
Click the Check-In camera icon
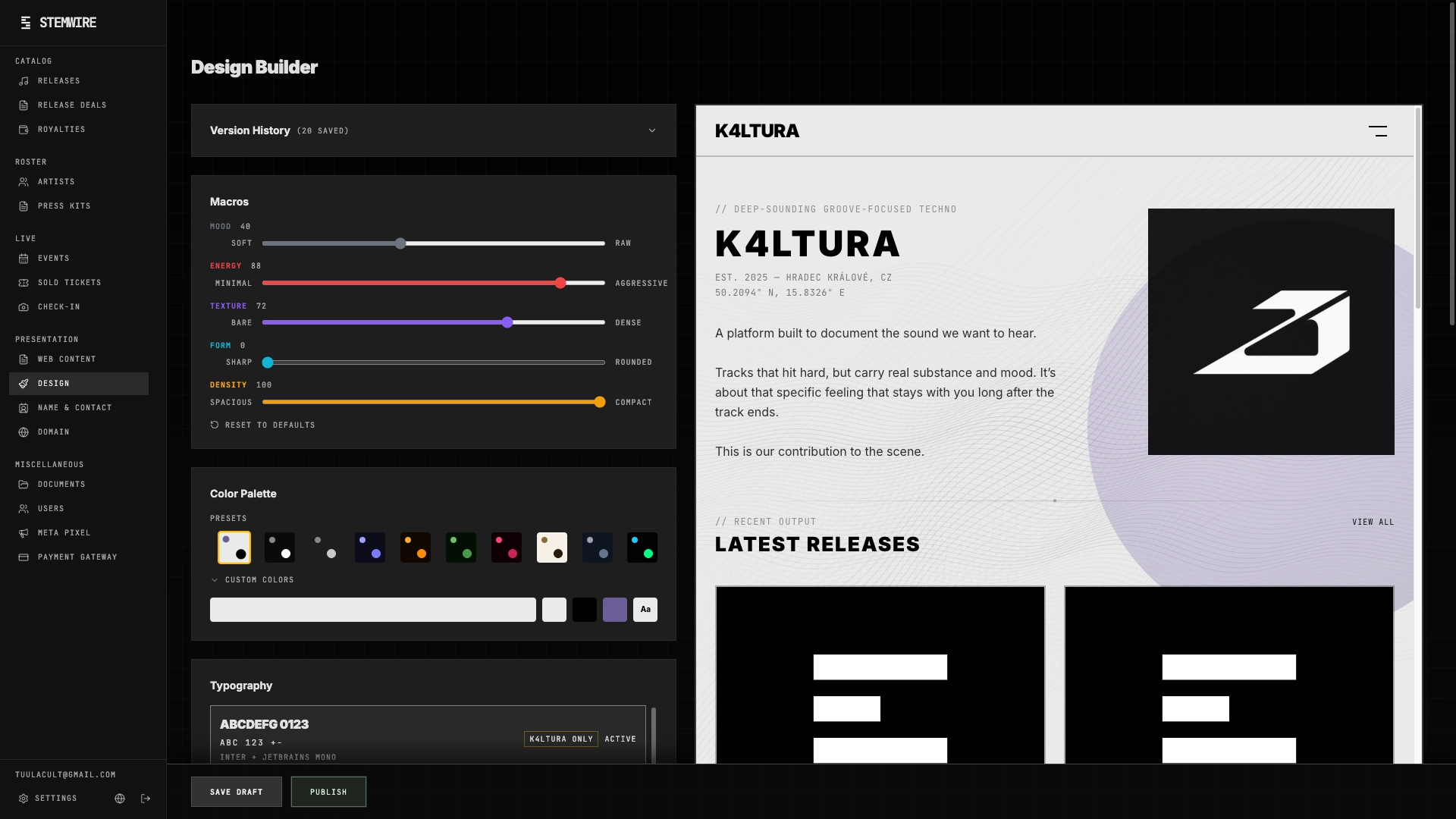coord(24,307)
